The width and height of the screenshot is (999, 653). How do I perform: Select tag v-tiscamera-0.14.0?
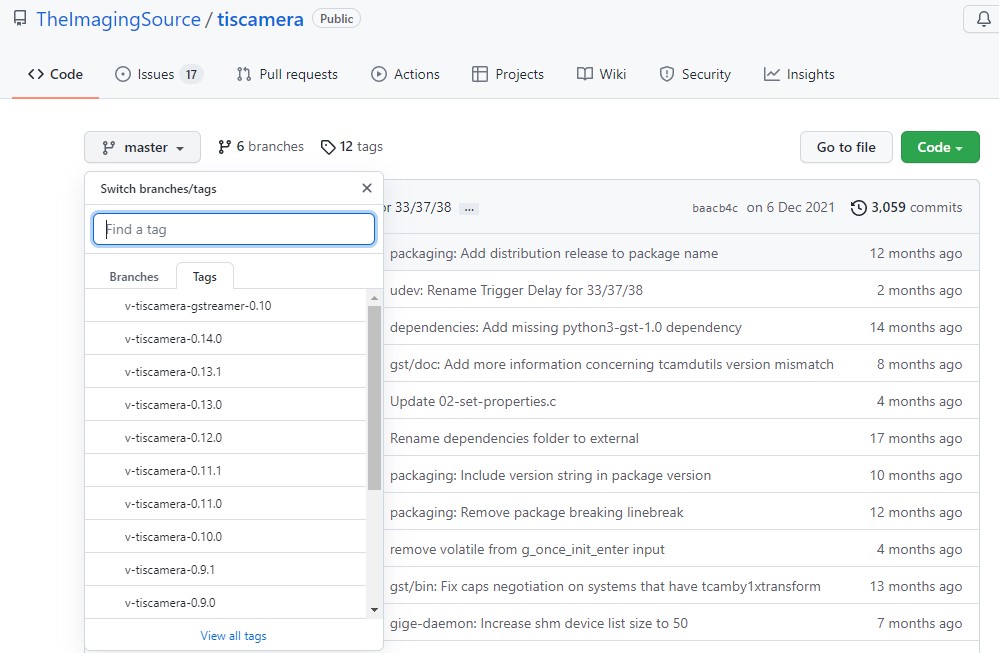point(226,339)
